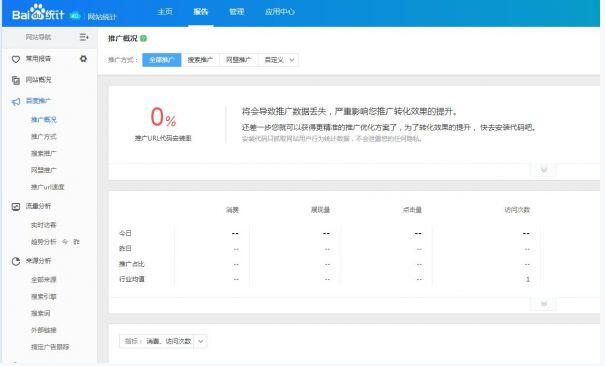Image resolution: width=605 pixels, height=366 pixels.
Task: Collapse 百度推广 section in sidebar
Action: click(38, 101)
